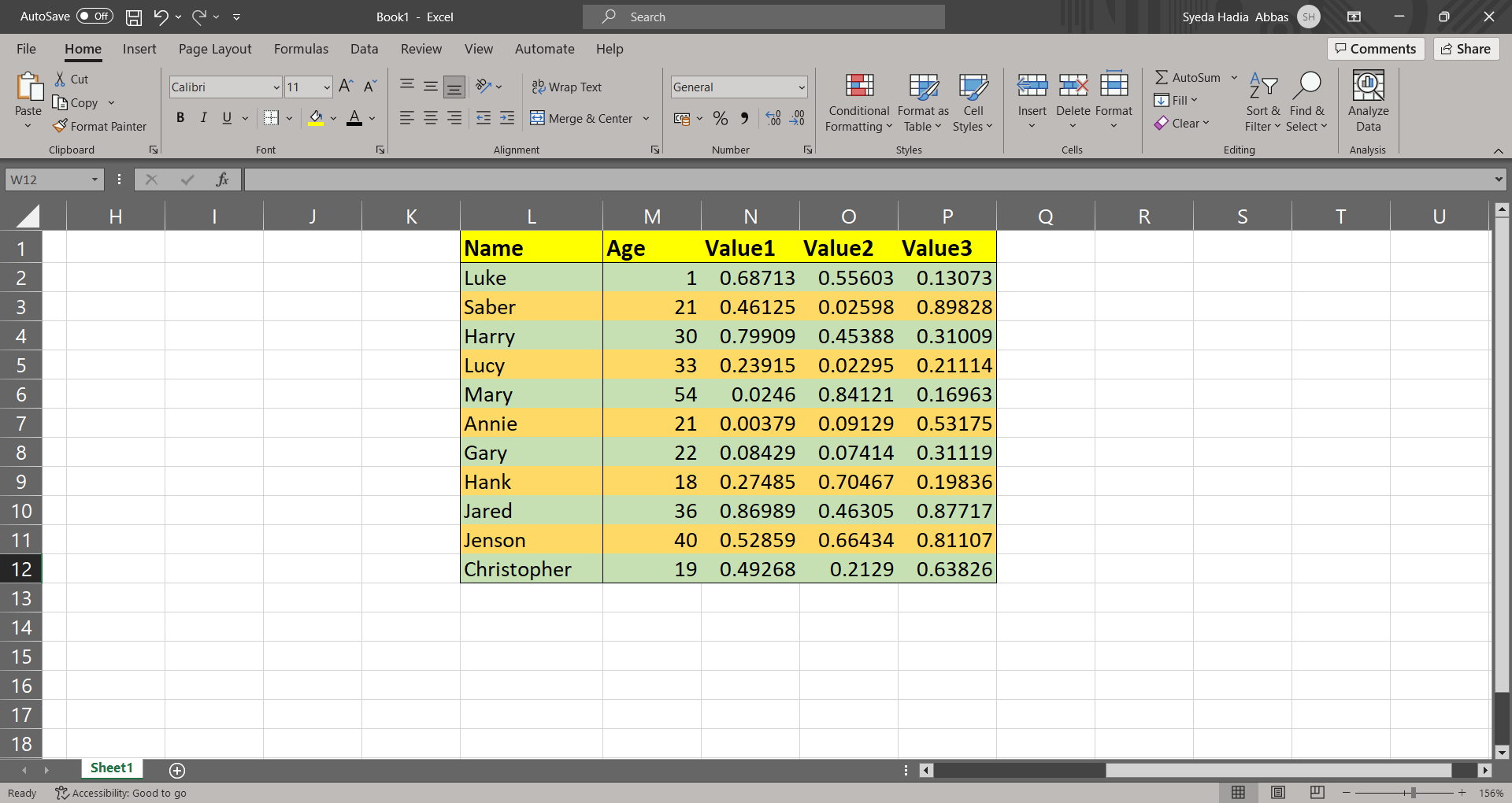Click the New Sheet plus button
The width and height of the screenshot is (1512, 803).
[177, 770]
